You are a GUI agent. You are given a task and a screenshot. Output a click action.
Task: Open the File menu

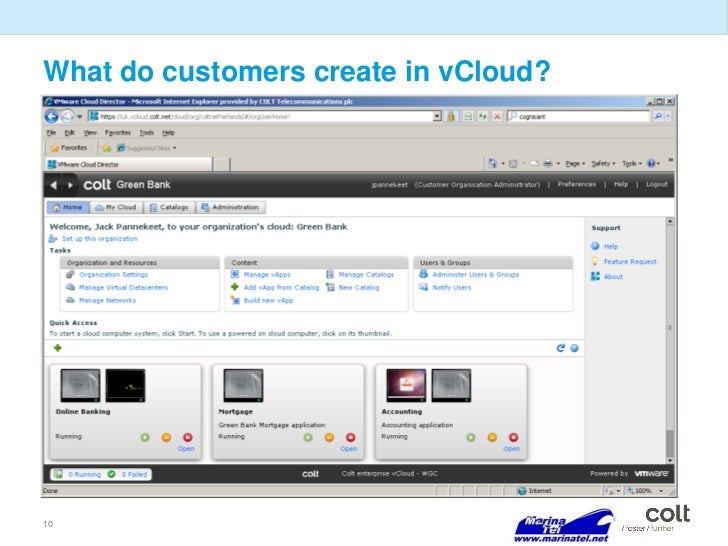[51, 133]
